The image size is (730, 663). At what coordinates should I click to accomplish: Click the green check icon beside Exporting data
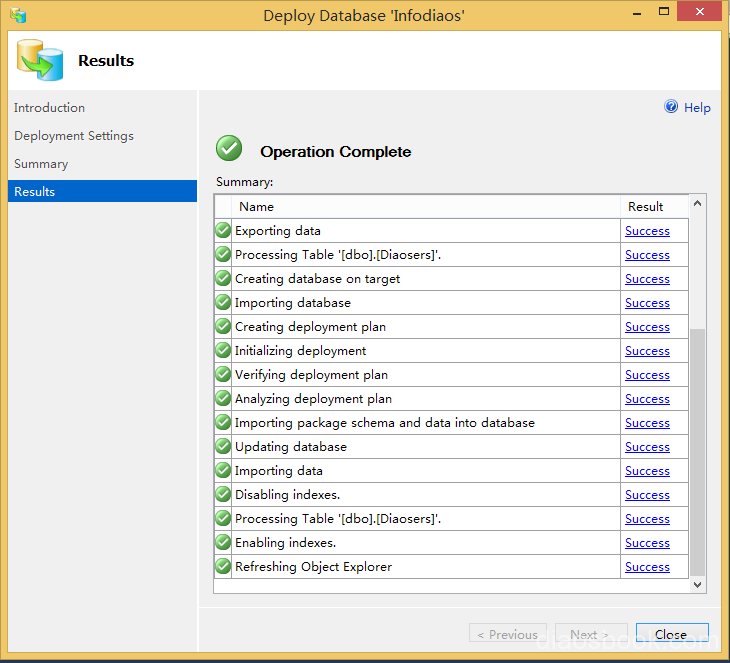tap(223, 231)
